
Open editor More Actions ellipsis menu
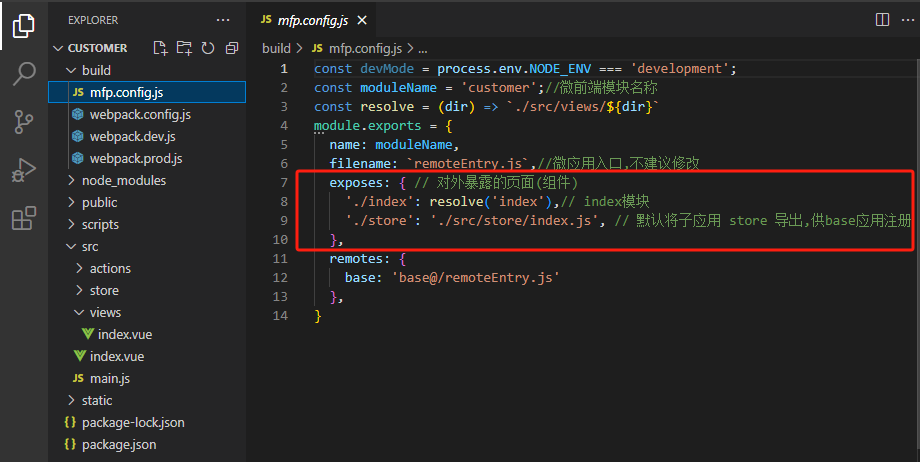(905, 20)
